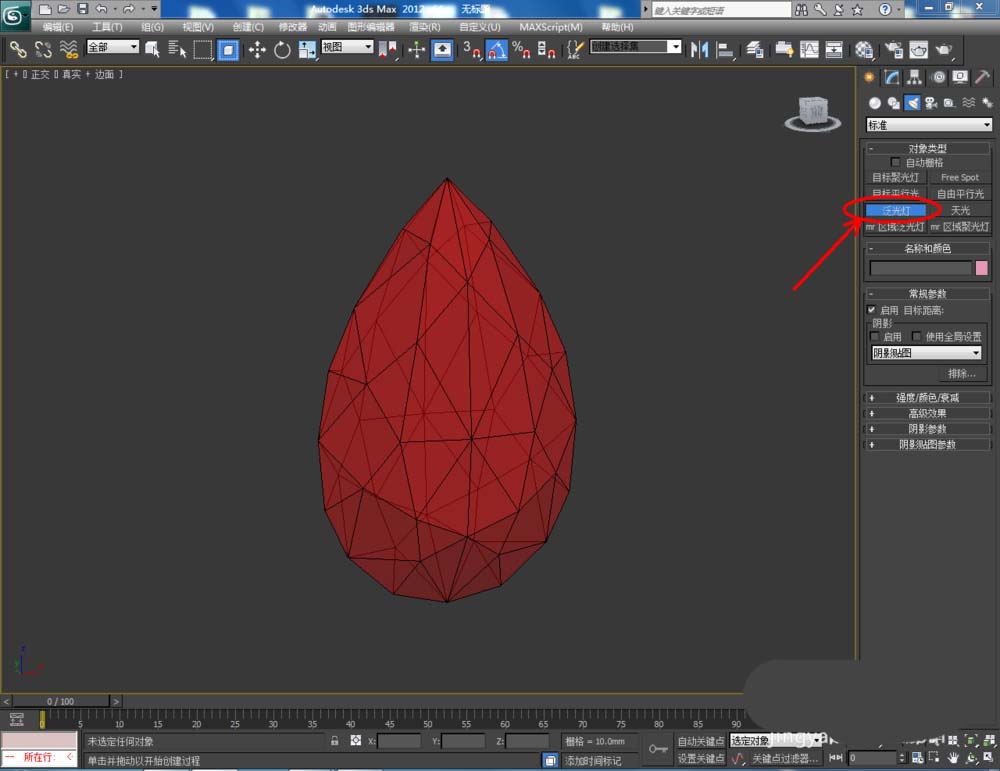Screen dimensions: 1000x771
Task: Enable the 自动栅格 checkbox
Action: pos(895,162)
